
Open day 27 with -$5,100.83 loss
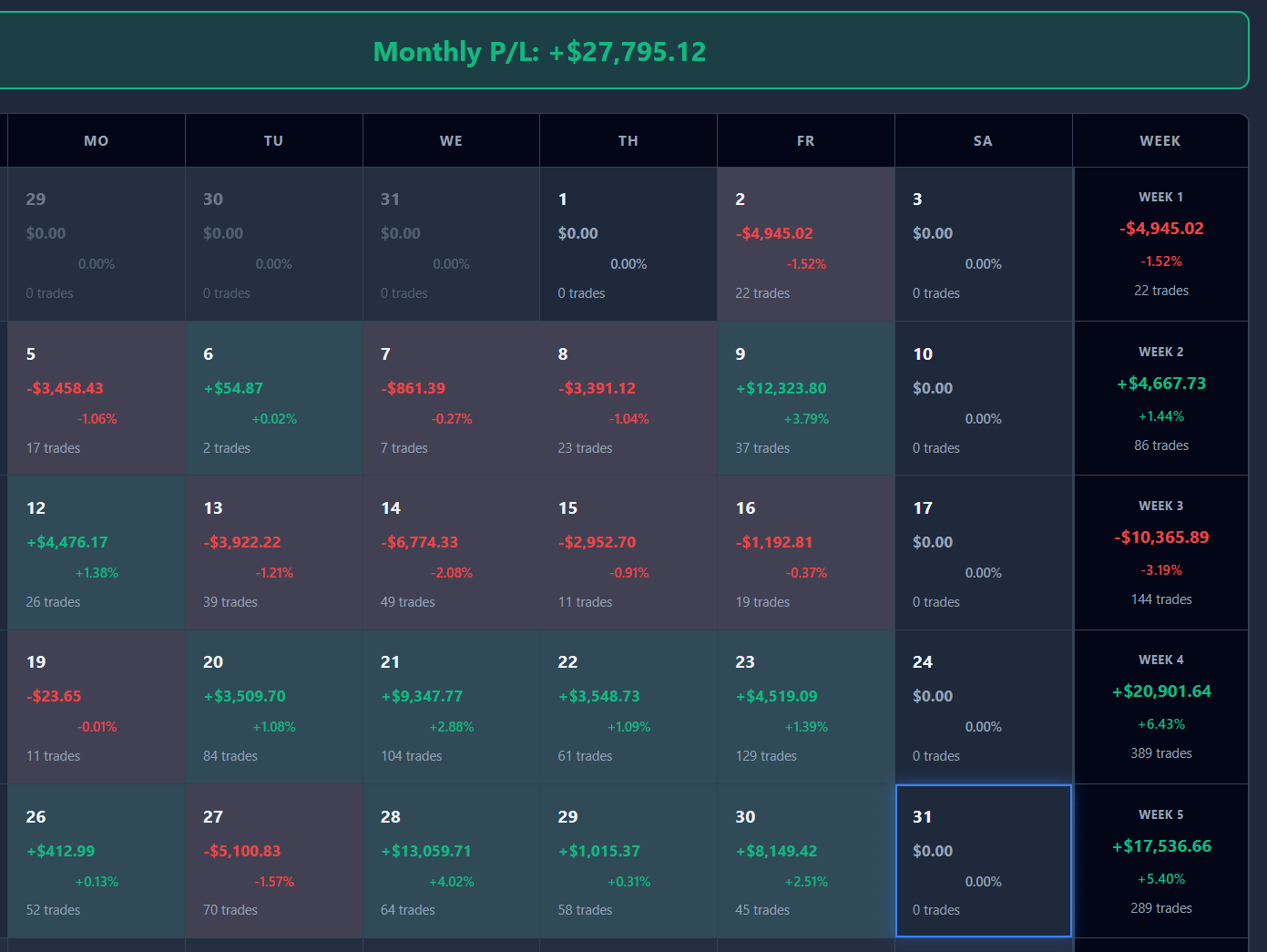[x=273, y=861]
